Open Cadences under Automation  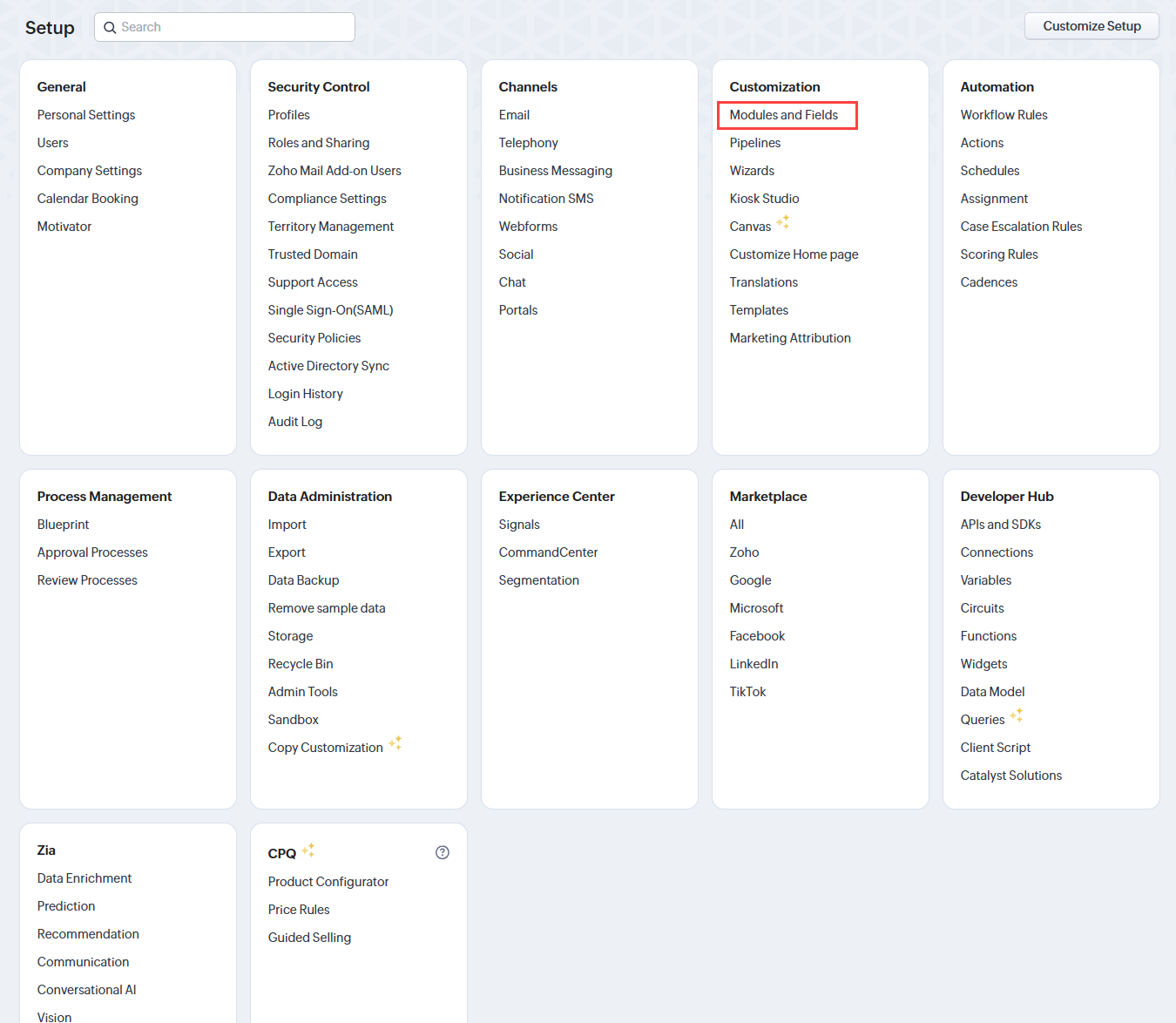tap(990, 282)
